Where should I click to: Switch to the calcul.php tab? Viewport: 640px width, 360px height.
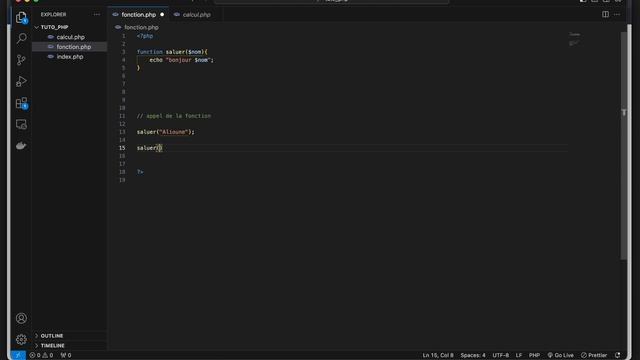[x=196, y=14]
